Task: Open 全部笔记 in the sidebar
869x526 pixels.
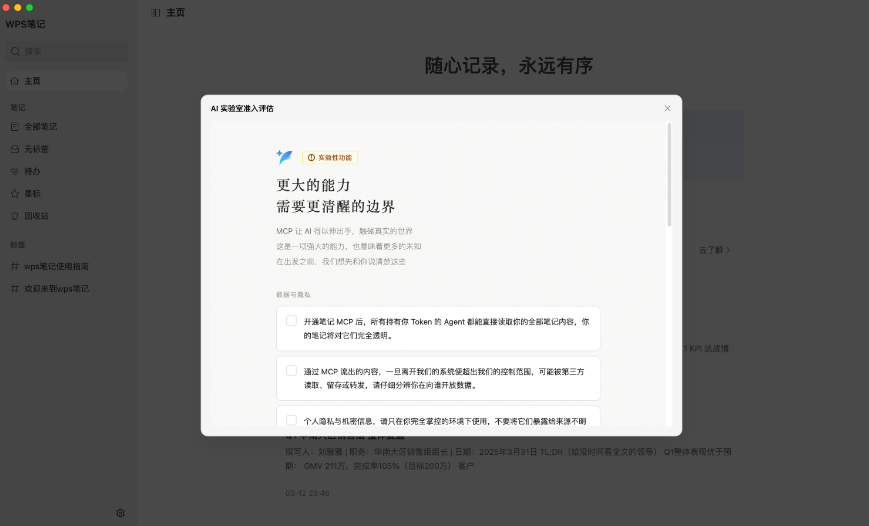Action: tap(67, 126)
